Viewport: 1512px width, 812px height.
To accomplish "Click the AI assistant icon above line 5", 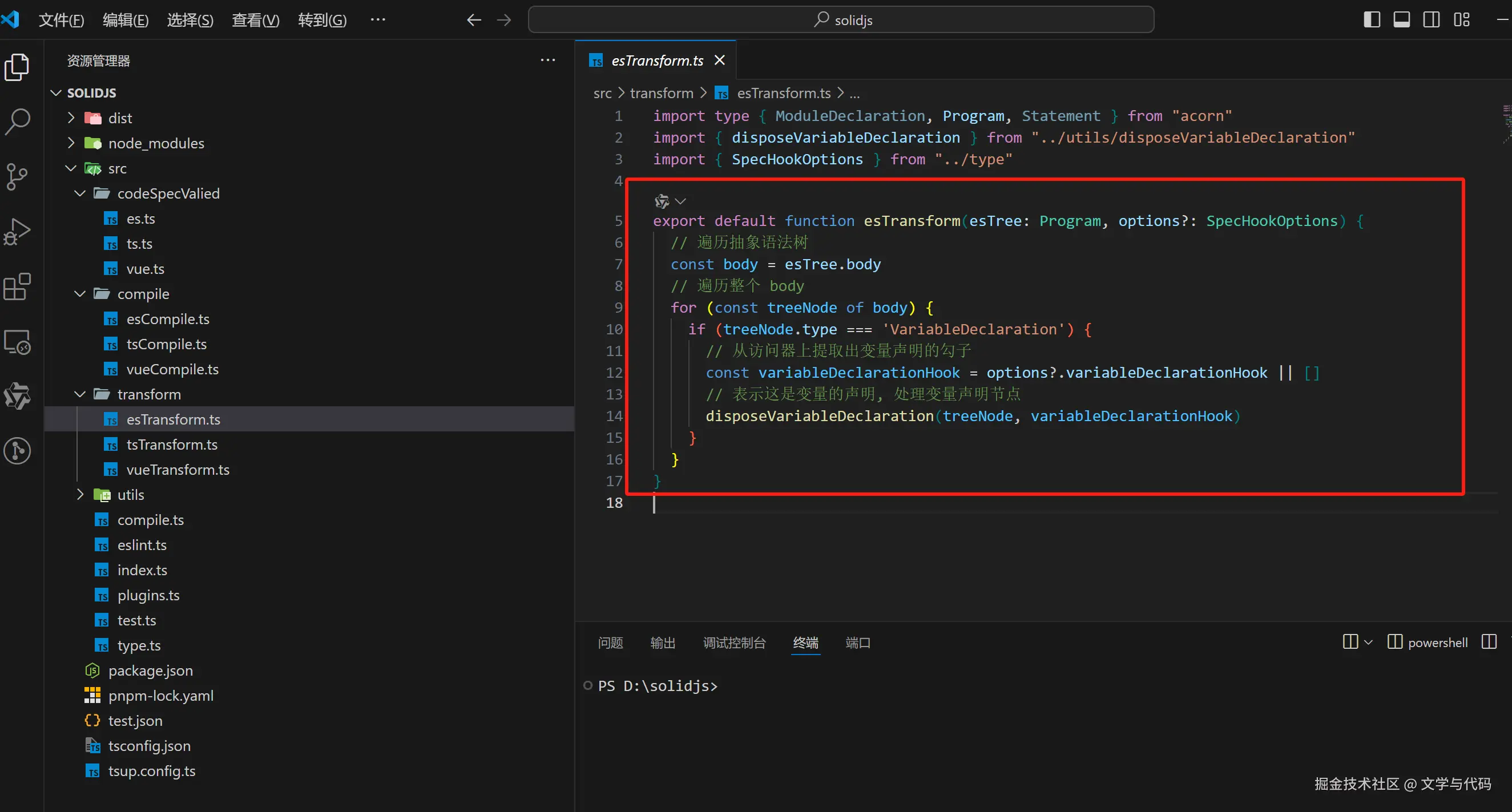I will [x=662, y=201].
